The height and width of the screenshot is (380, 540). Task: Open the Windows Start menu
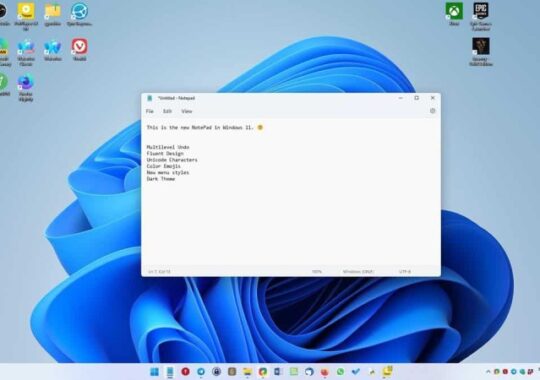pyautogui.click(x=155, y=372)
